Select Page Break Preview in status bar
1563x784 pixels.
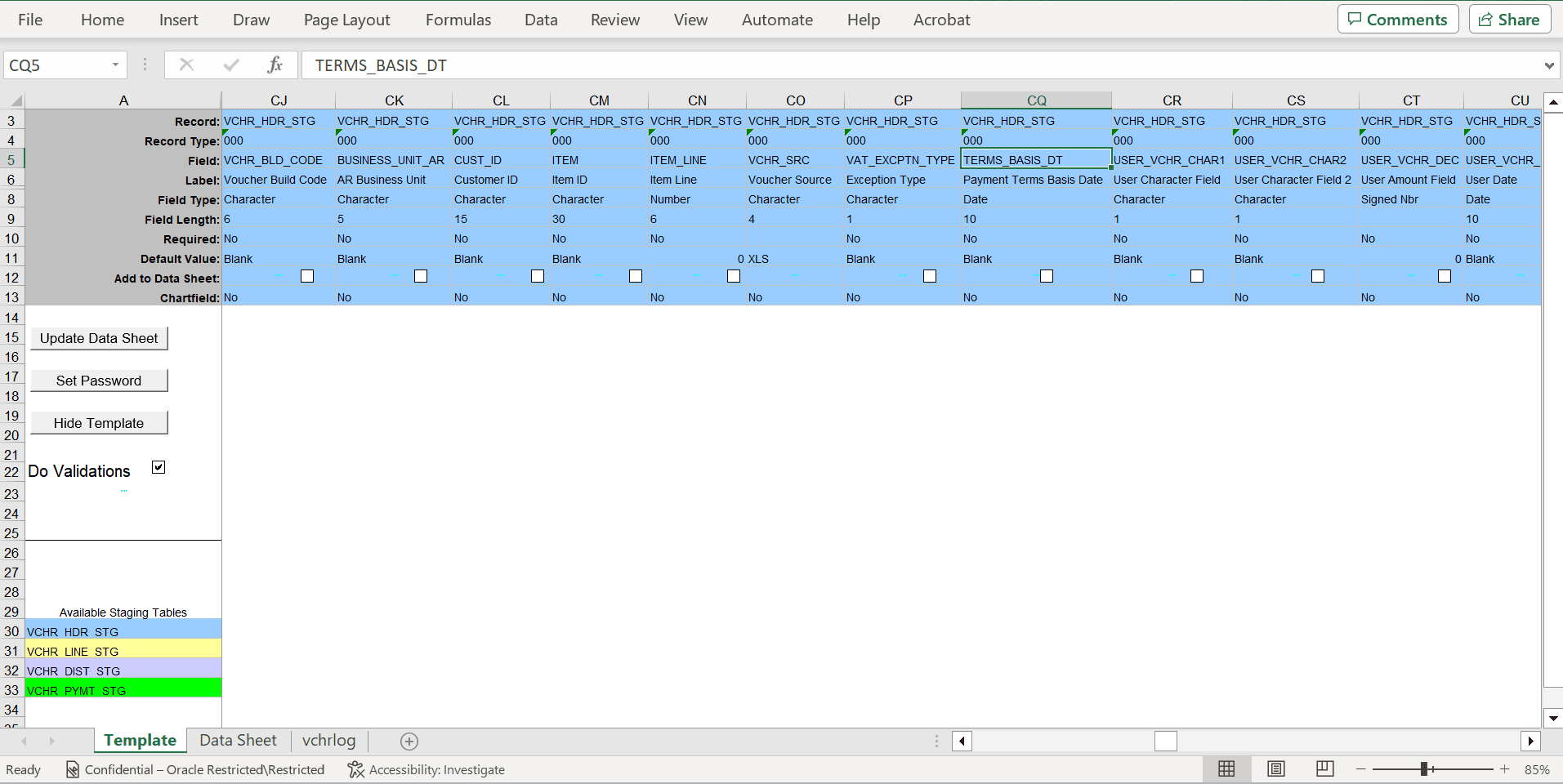(1324, 768)
